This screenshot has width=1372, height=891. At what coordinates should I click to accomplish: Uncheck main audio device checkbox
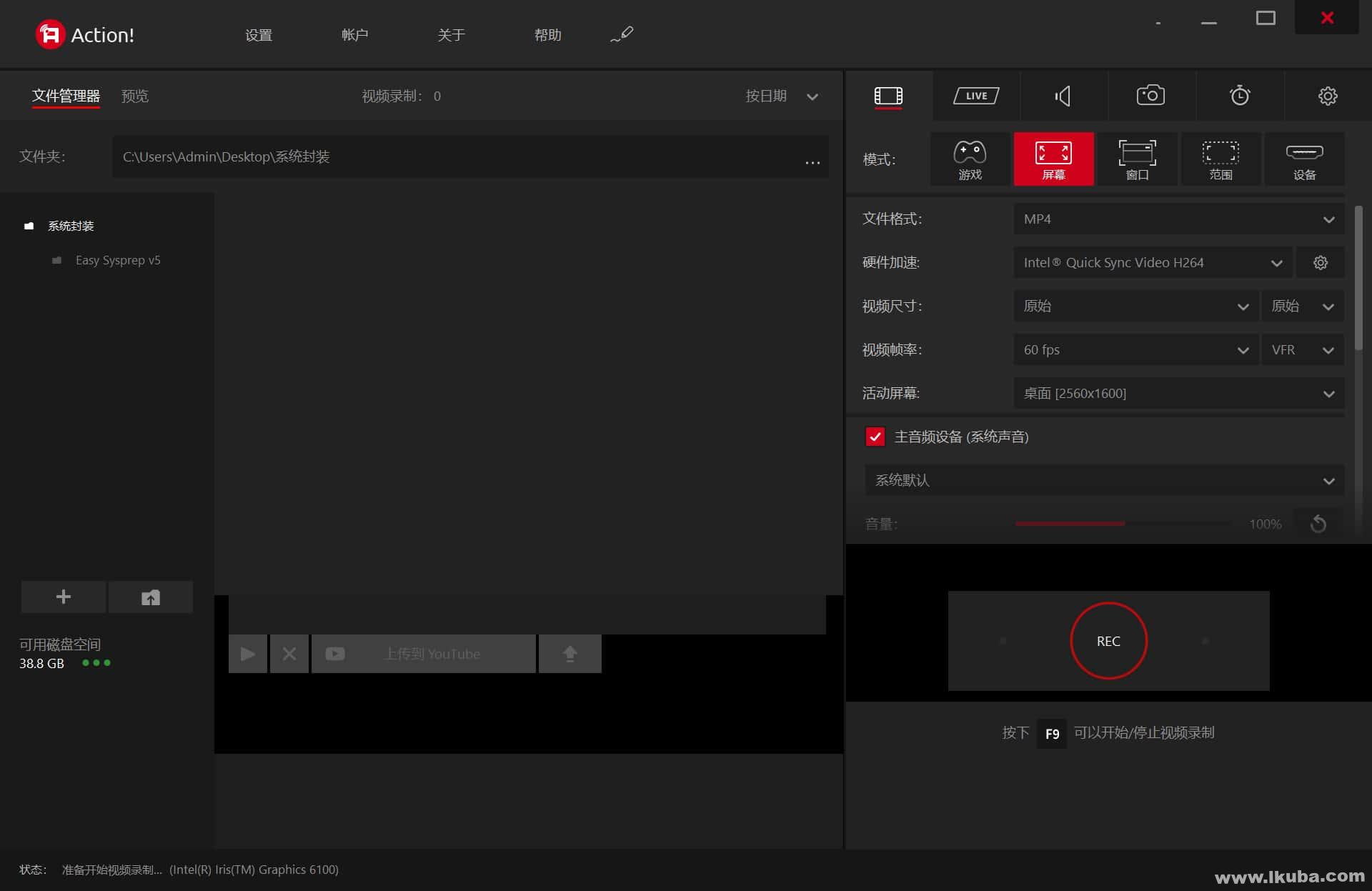coord(875,437)
